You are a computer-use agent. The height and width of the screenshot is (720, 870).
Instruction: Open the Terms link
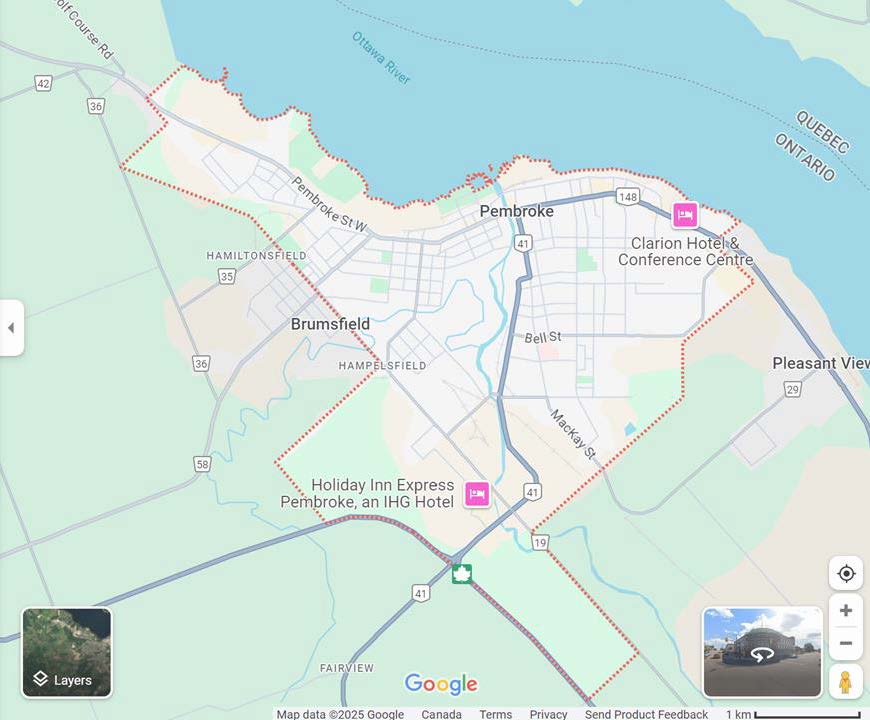point(495,714)
